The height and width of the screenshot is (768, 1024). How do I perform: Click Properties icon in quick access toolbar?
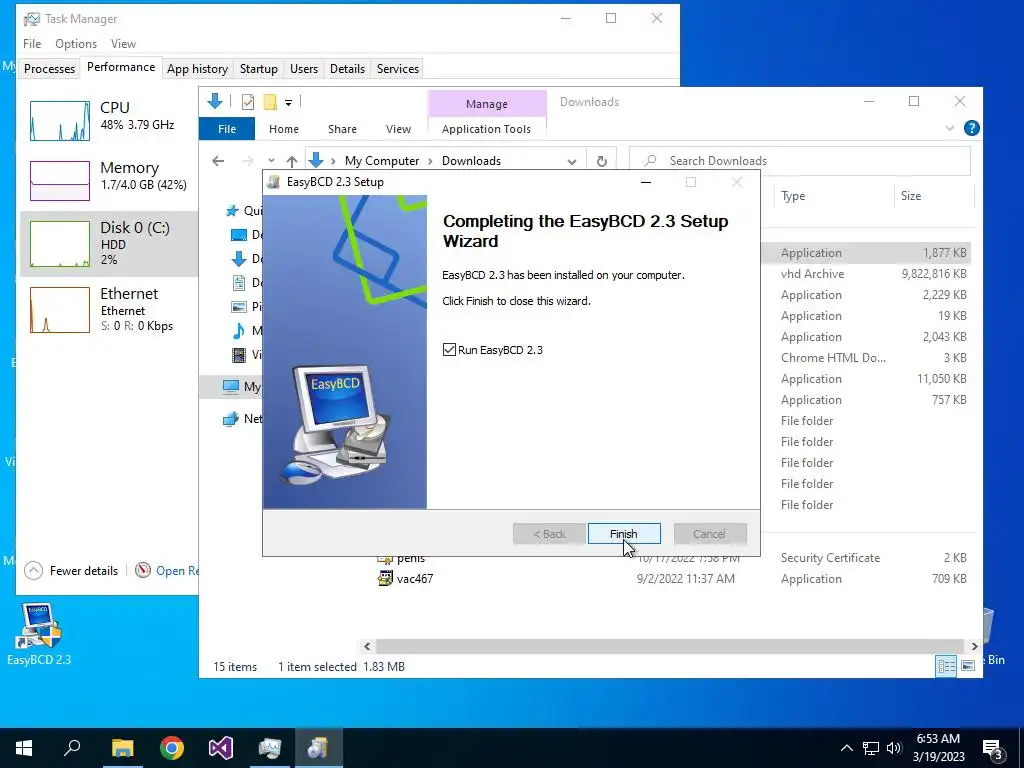click(248, 102)
